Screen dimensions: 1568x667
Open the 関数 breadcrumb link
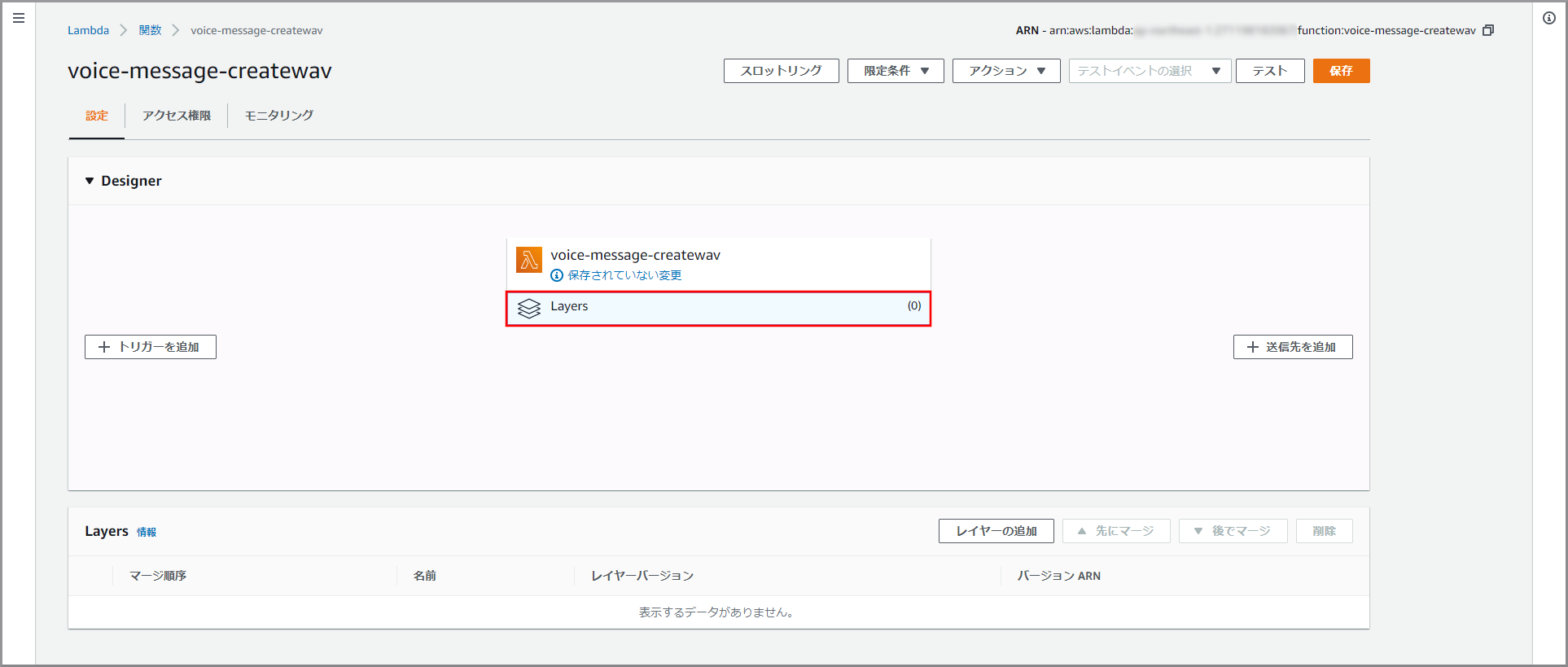point(150,30)
